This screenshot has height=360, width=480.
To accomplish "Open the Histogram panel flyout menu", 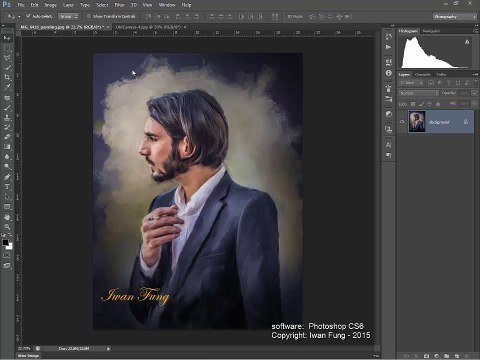I will pos(475,31).
